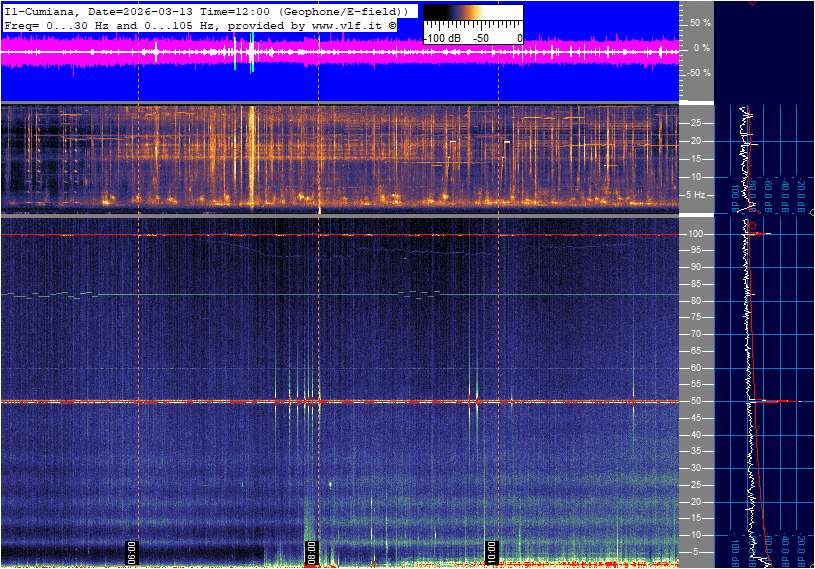Click the 0 % amplitude axis label

click(702, 48)
